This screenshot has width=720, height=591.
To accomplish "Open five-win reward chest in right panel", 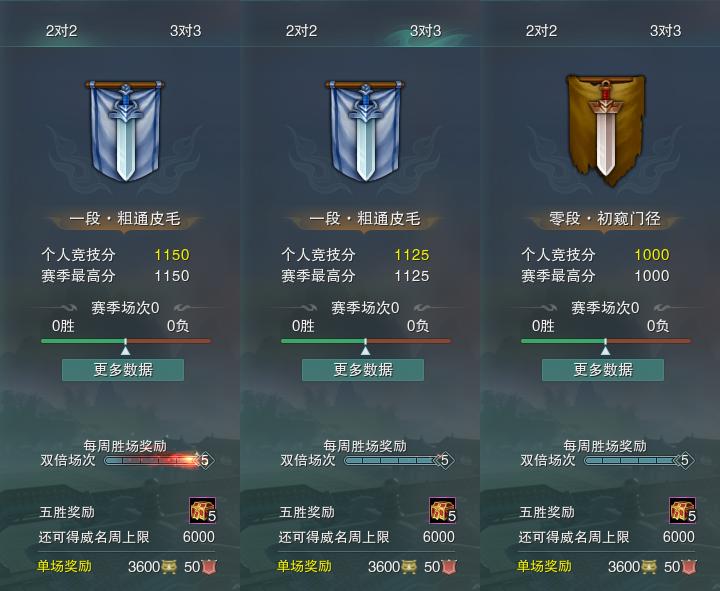I will click(x=682, y=510).
